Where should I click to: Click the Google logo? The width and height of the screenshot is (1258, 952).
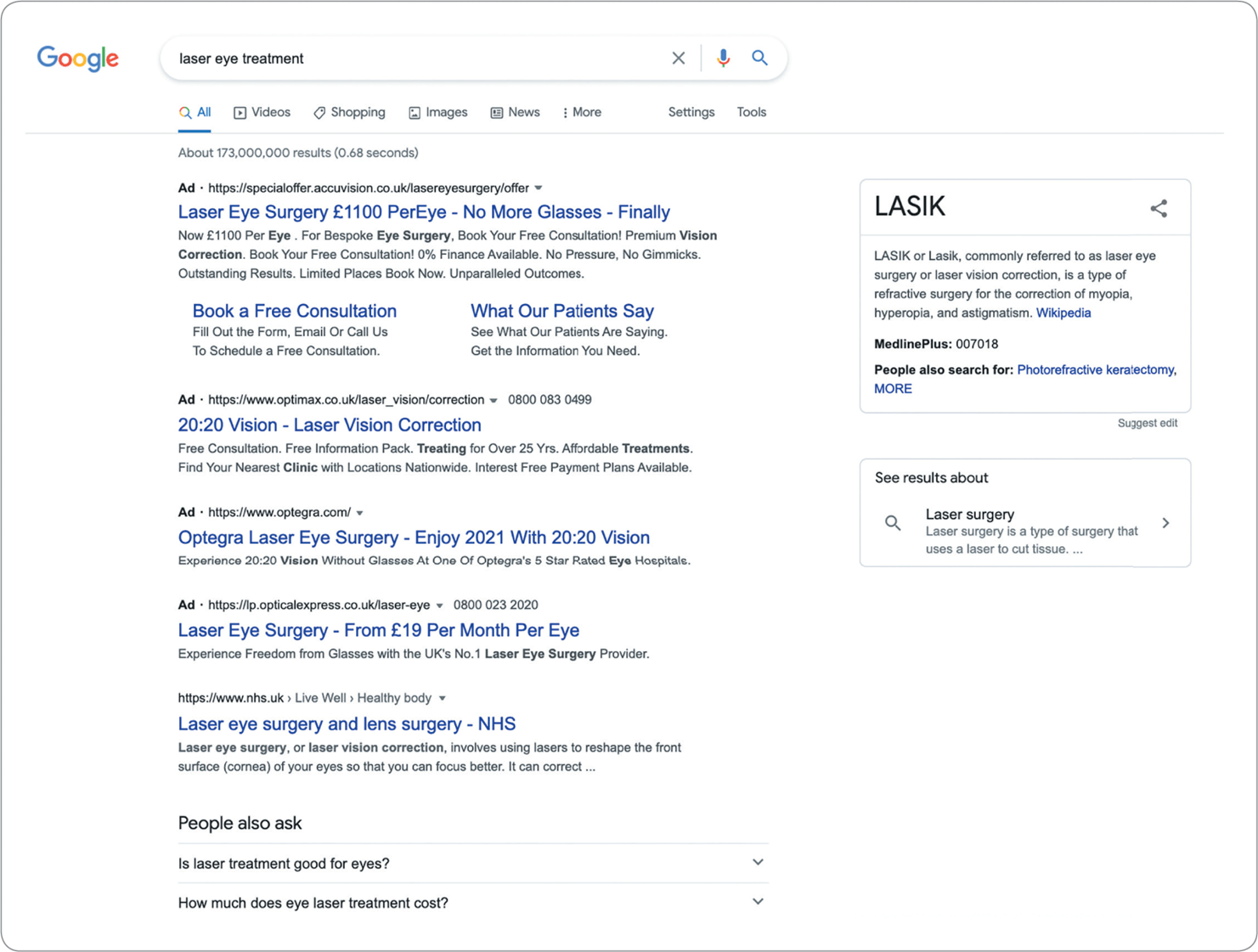tap(77, 58)
